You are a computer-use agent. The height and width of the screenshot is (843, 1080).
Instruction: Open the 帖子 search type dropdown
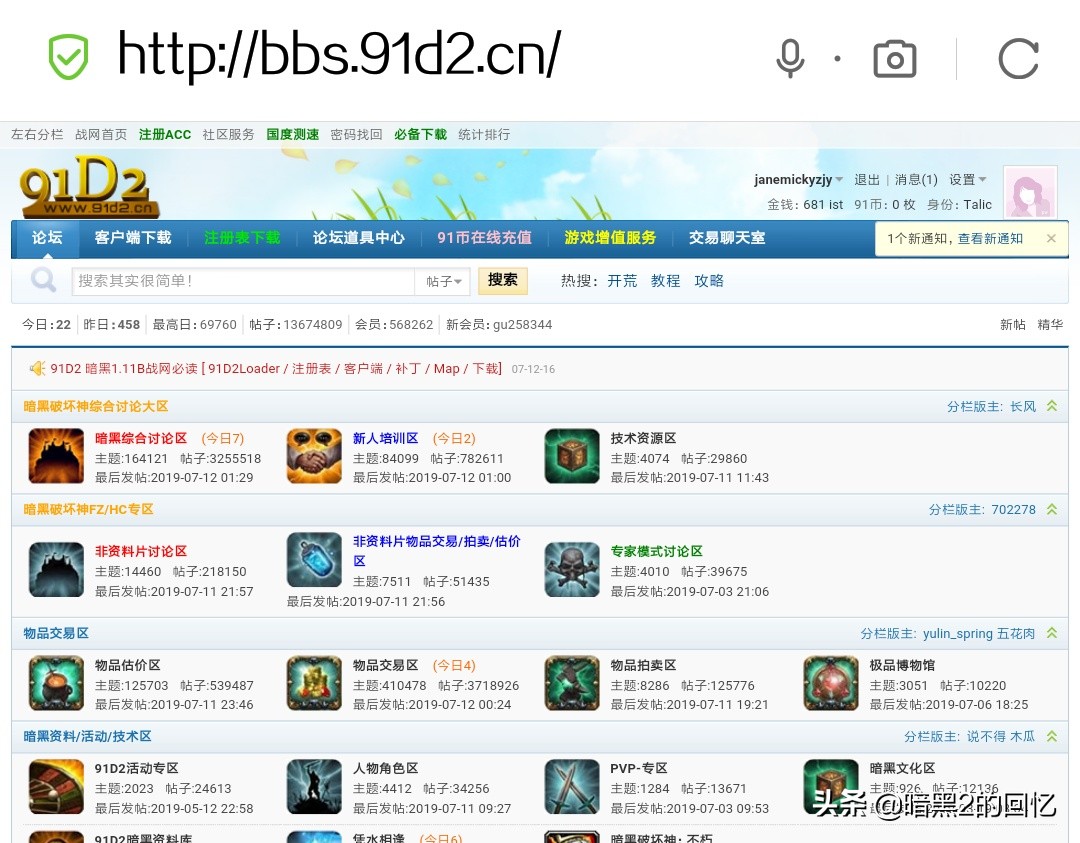point(443,281)
